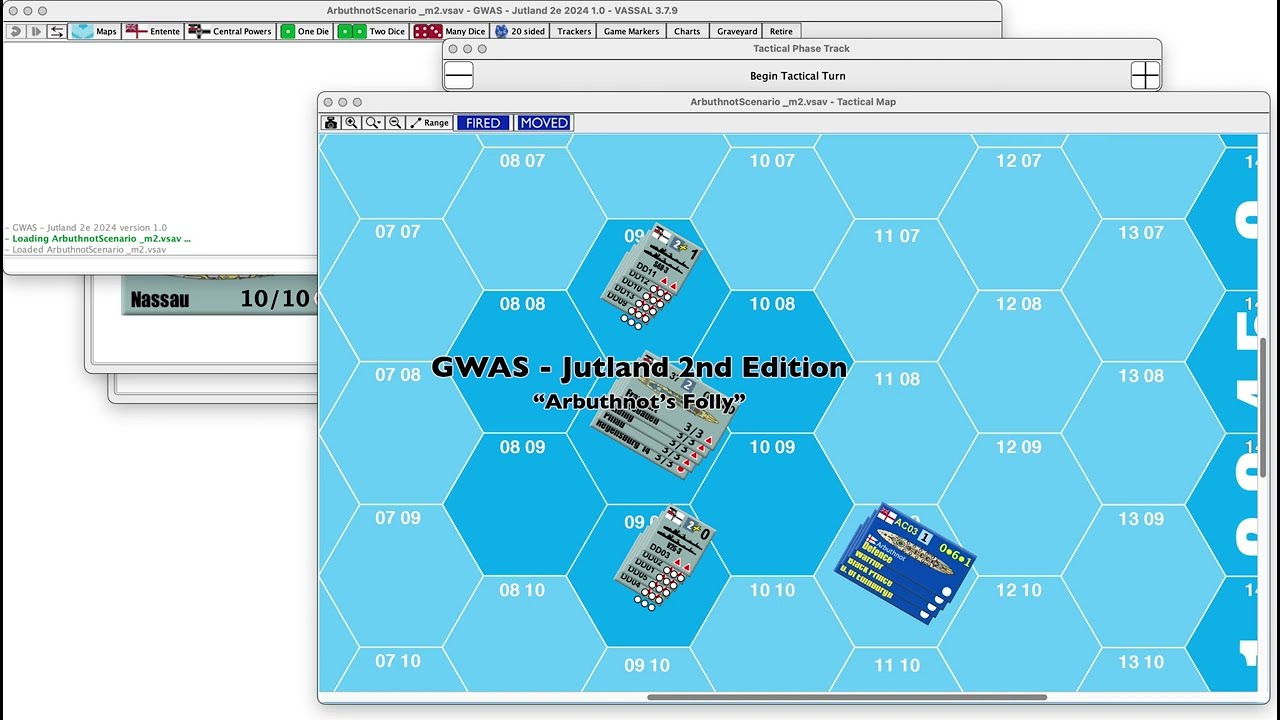1280x720 pixels.
Task: Open the Trackers window
Action: point(574,31)
